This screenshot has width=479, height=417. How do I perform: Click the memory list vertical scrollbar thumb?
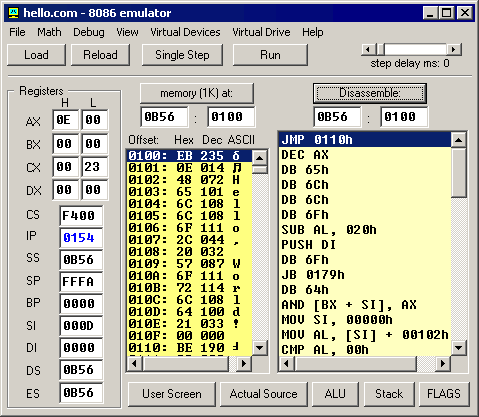pos(260,169)
